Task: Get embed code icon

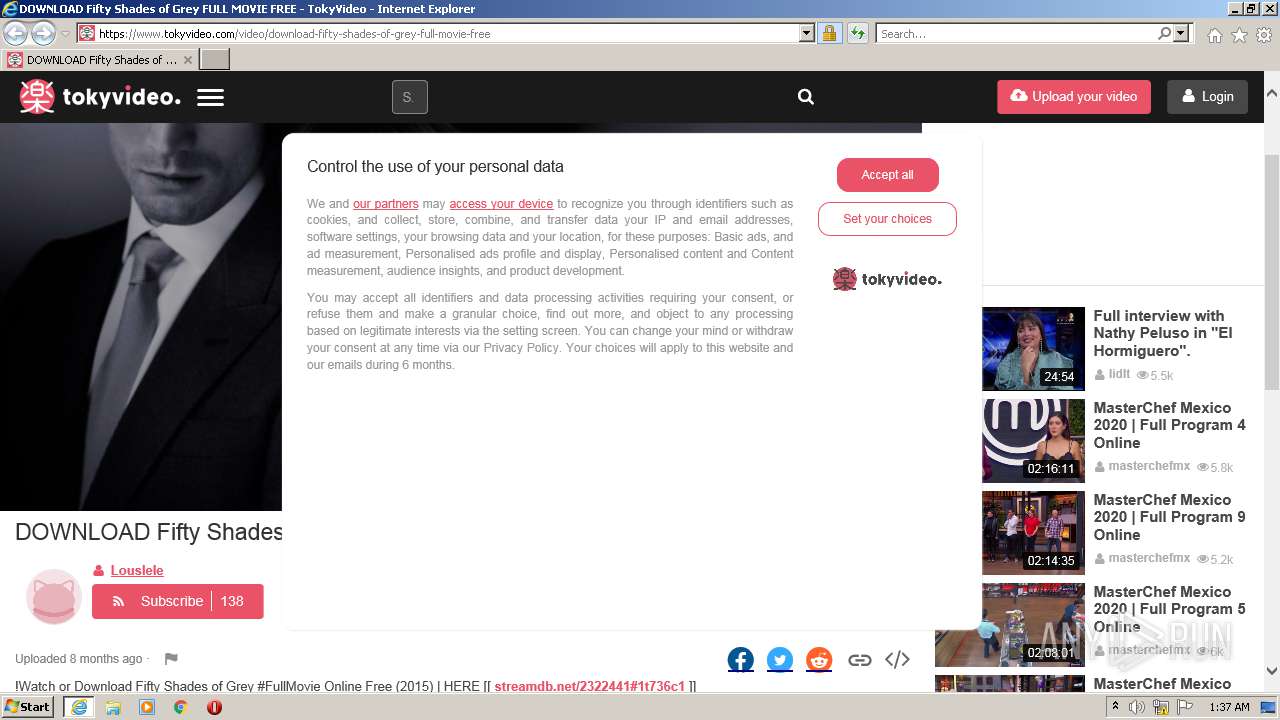Action: click(x=897, y=660)
